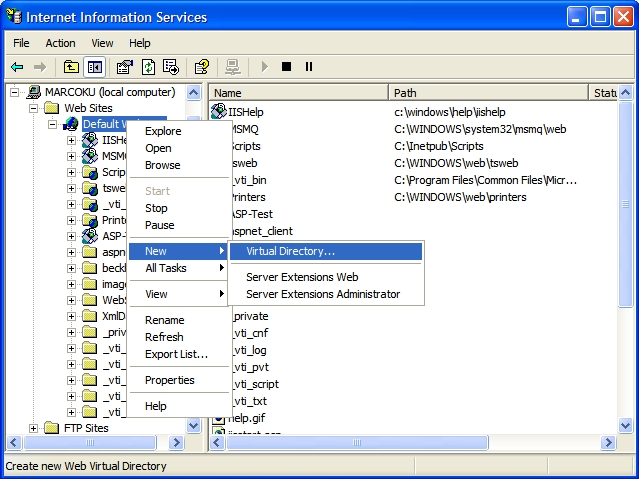The image size is (639, 479).
Task: Click the Start item play icon
Action: point(264,66)
